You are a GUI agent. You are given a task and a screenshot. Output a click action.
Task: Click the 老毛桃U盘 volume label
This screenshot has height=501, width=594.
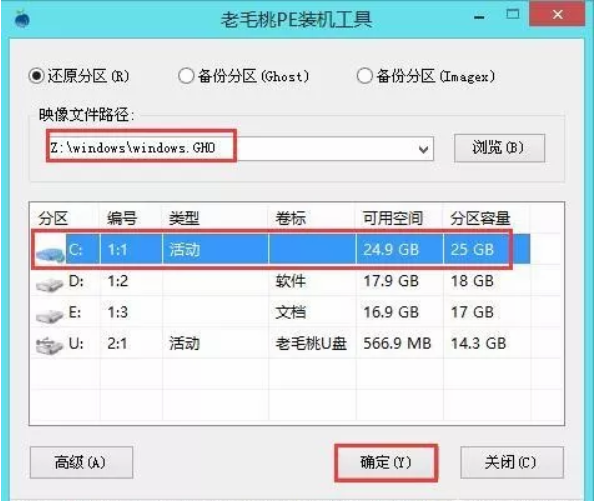(311, 343)
